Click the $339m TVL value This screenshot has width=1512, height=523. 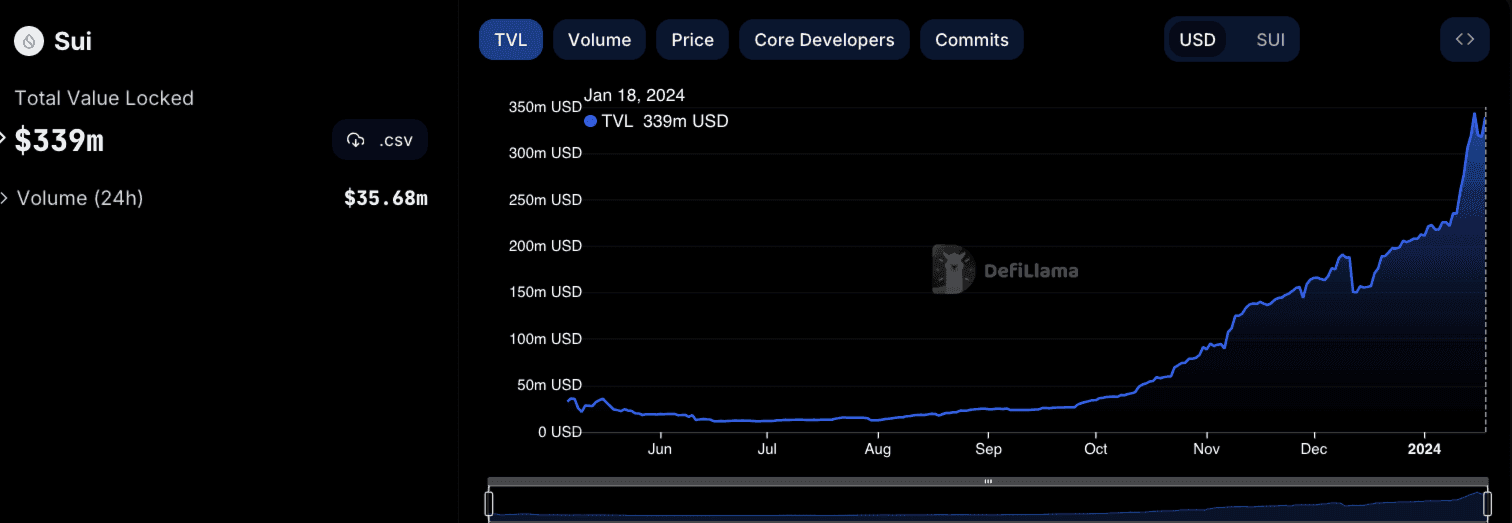(x=59, y=140)
